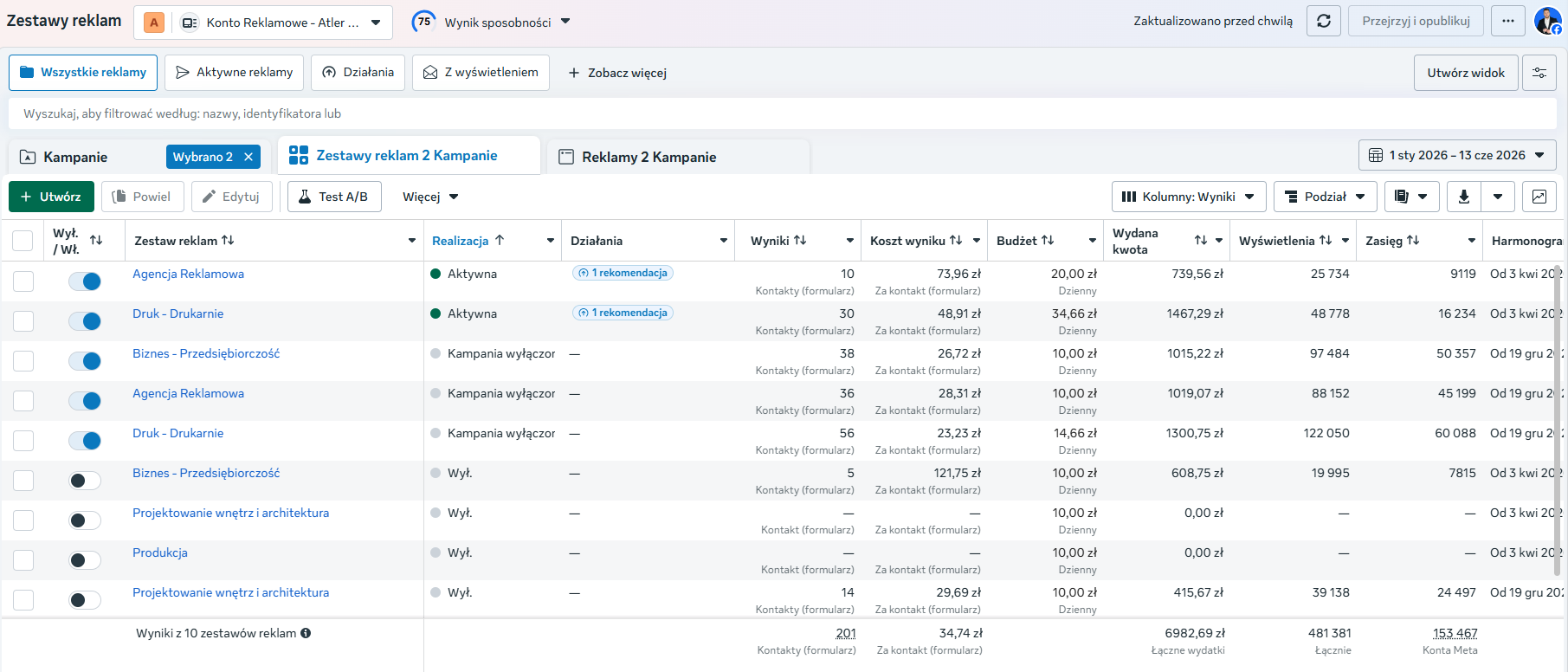The width and height of the screenshot is (1568, 672).
Task: Open Produkcja ad set link
Action: (160, 552)
